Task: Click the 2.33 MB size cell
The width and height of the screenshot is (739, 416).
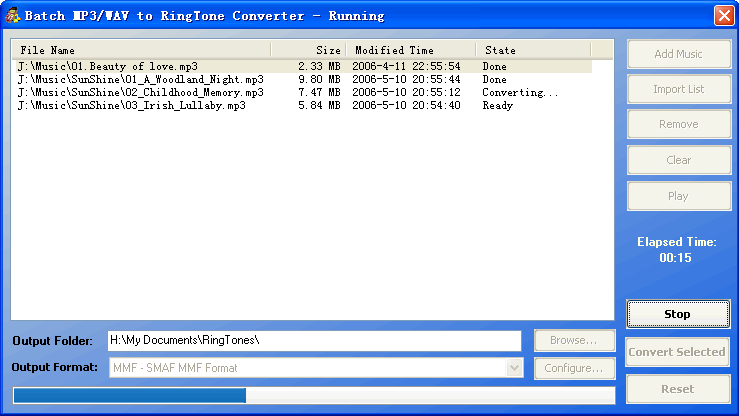Action: [x=319, y=66]
